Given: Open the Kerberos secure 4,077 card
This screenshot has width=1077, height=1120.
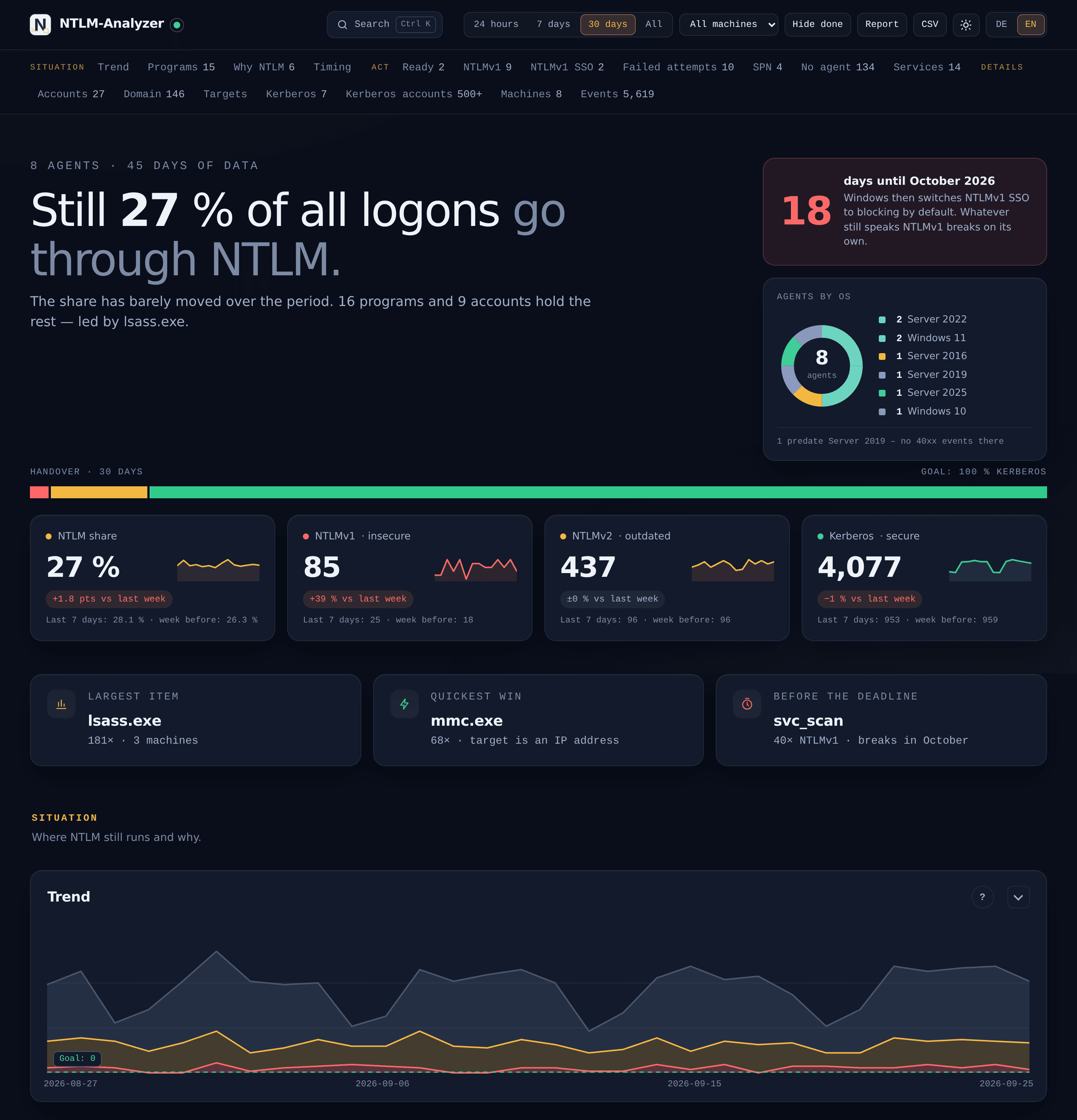Looking at the screenshot, I should (924, 578).
